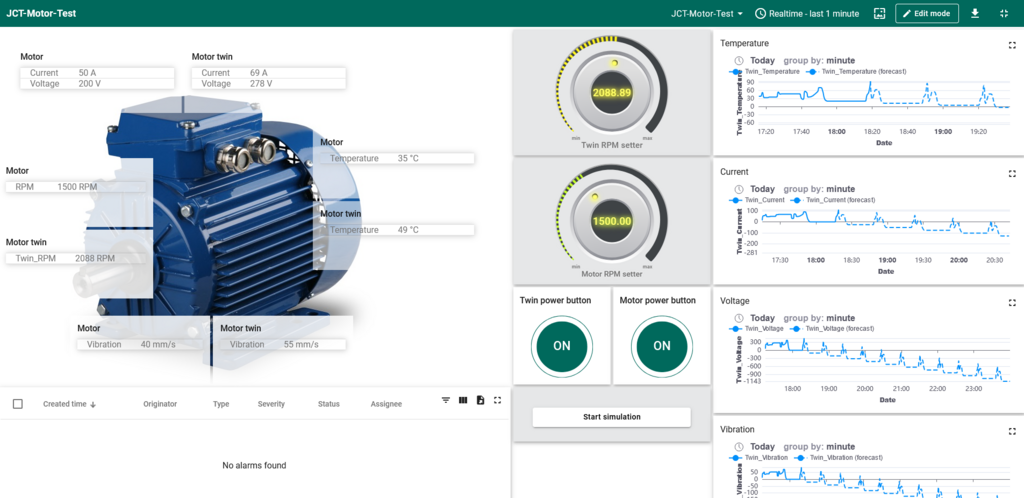Export alarm data with the file icon

pyautogui.click(x=480, y=400)
